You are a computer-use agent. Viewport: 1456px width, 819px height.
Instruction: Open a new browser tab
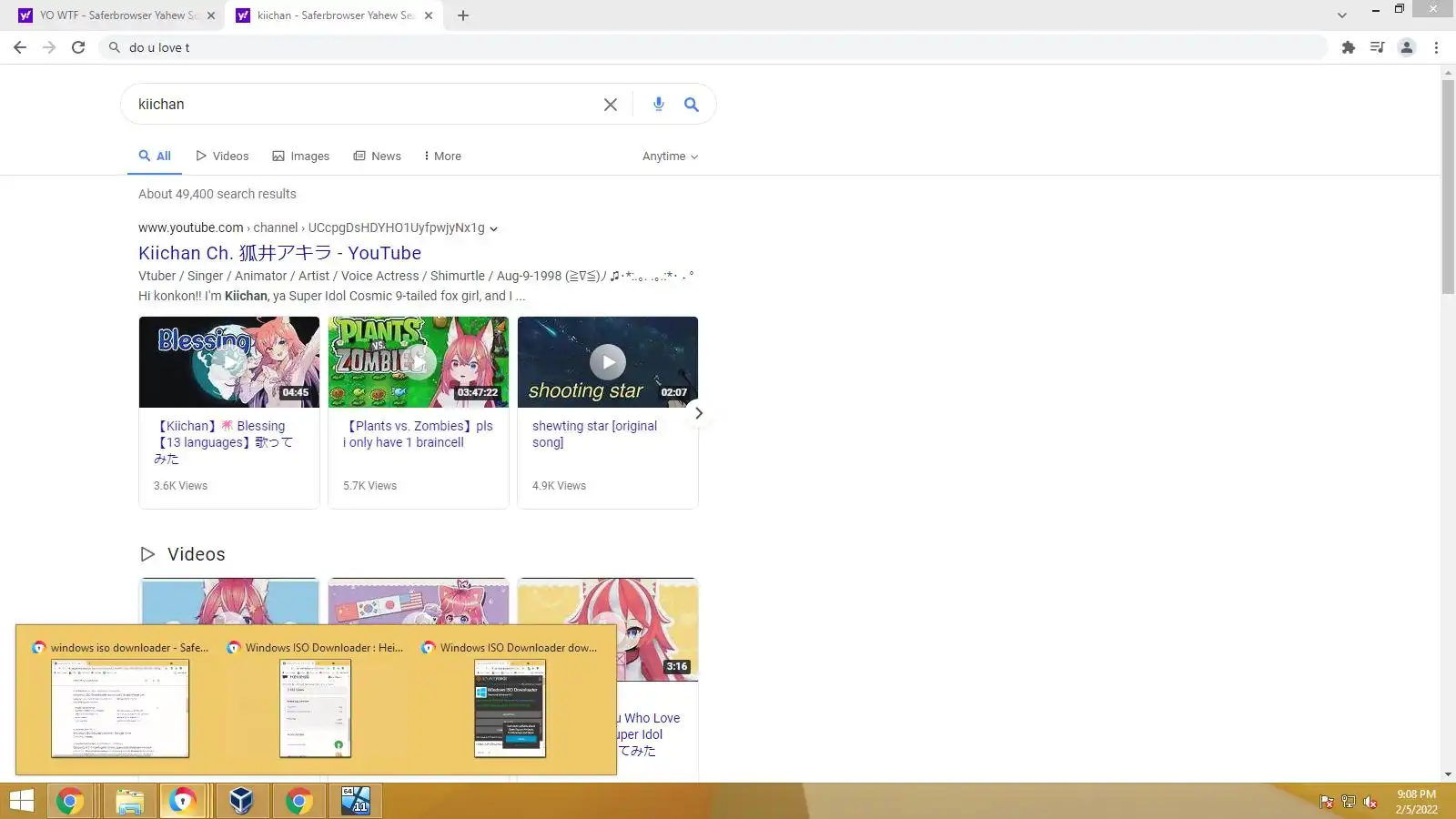coord(463,15)
